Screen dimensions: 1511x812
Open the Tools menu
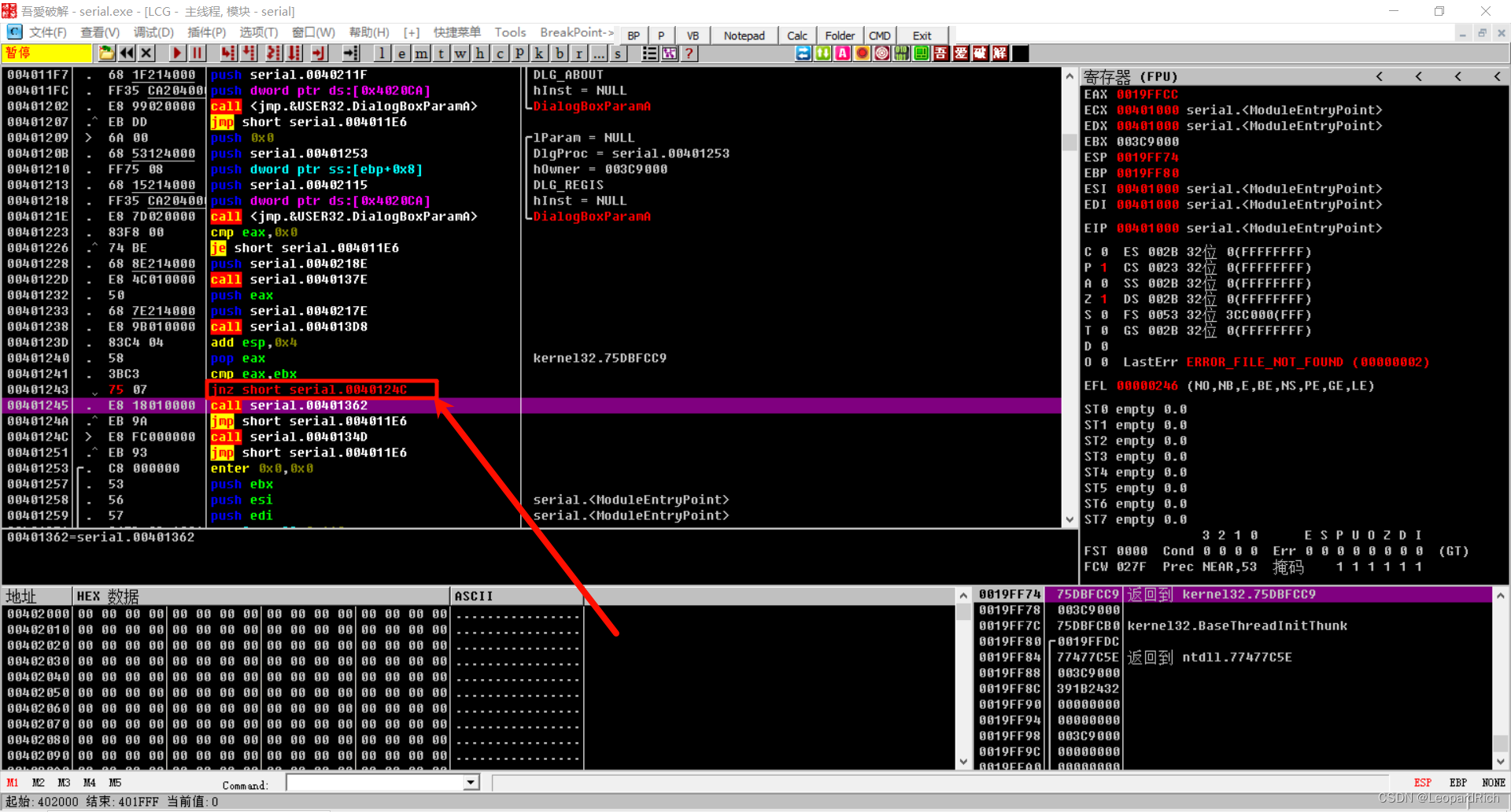(x=510, y=32)
